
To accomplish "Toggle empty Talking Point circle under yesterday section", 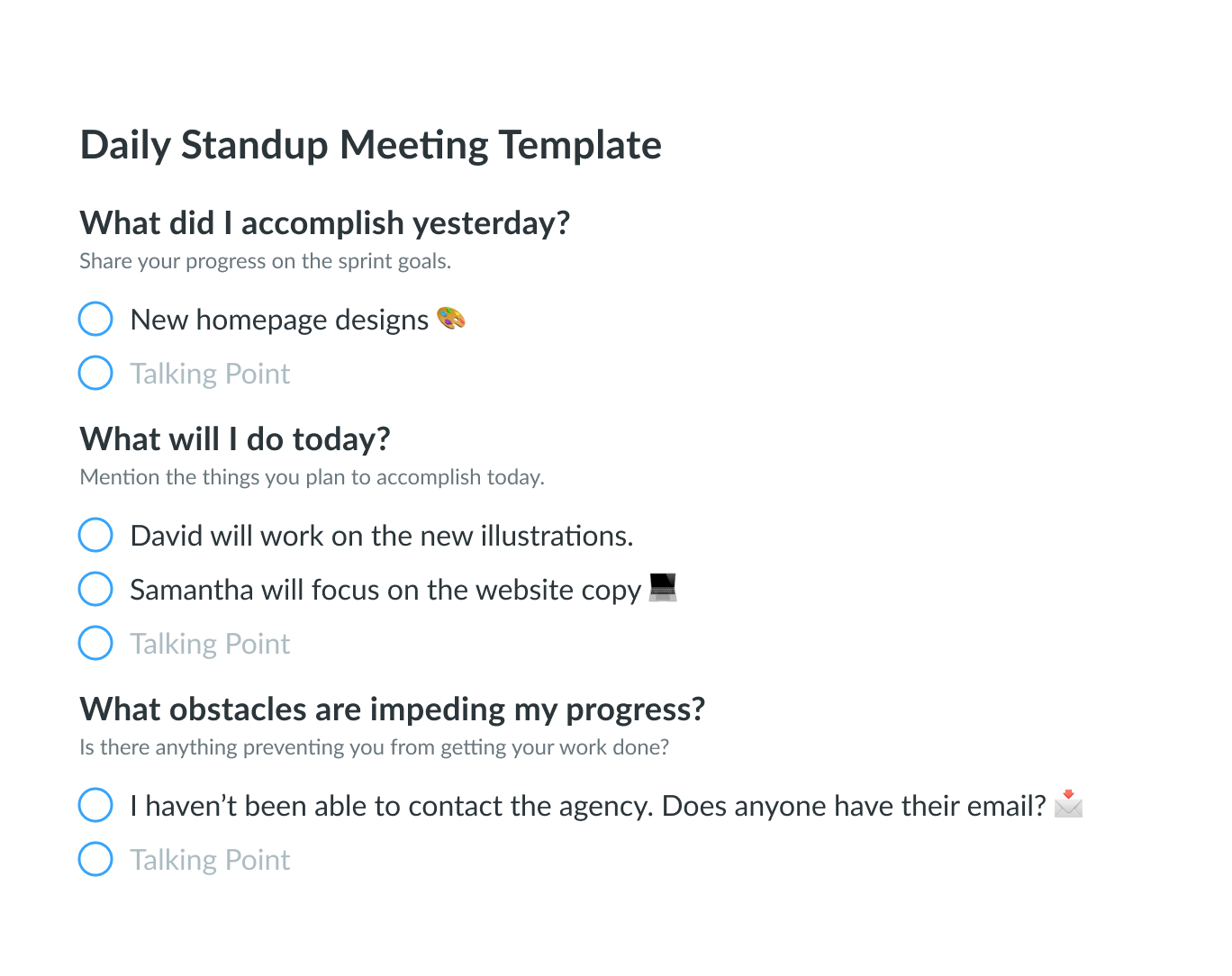I will [x=95, y=373].
